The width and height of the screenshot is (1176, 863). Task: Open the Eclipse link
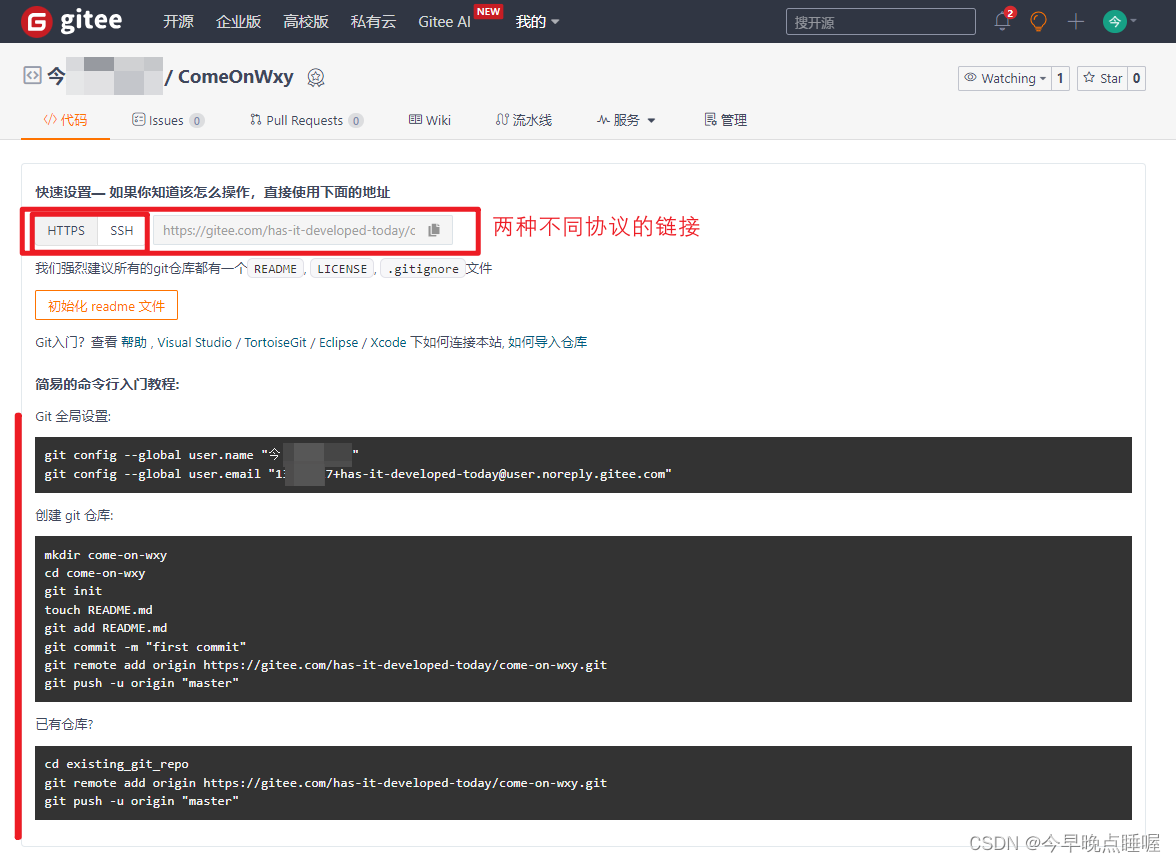click(x=338, y=342)
